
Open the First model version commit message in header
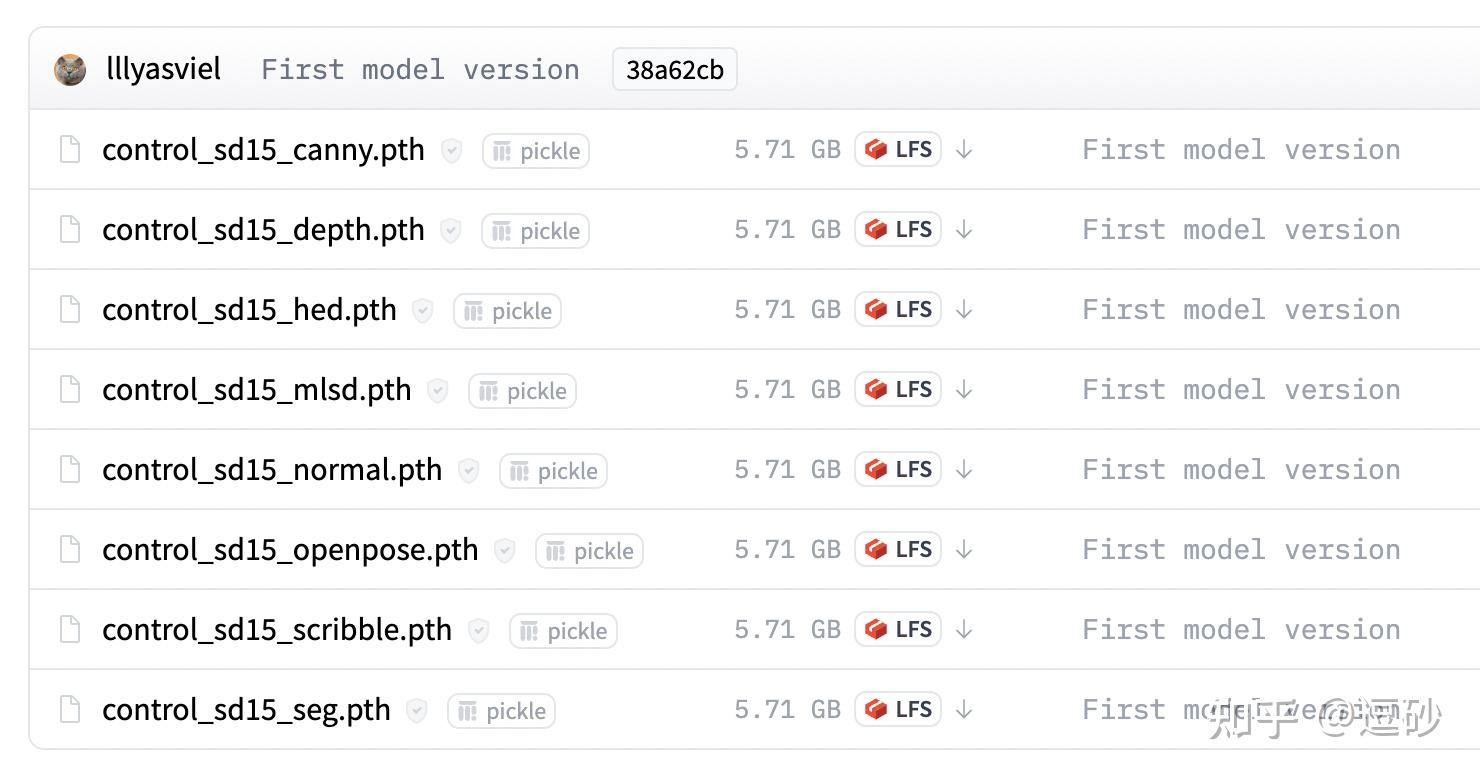[x=420, y=70]
